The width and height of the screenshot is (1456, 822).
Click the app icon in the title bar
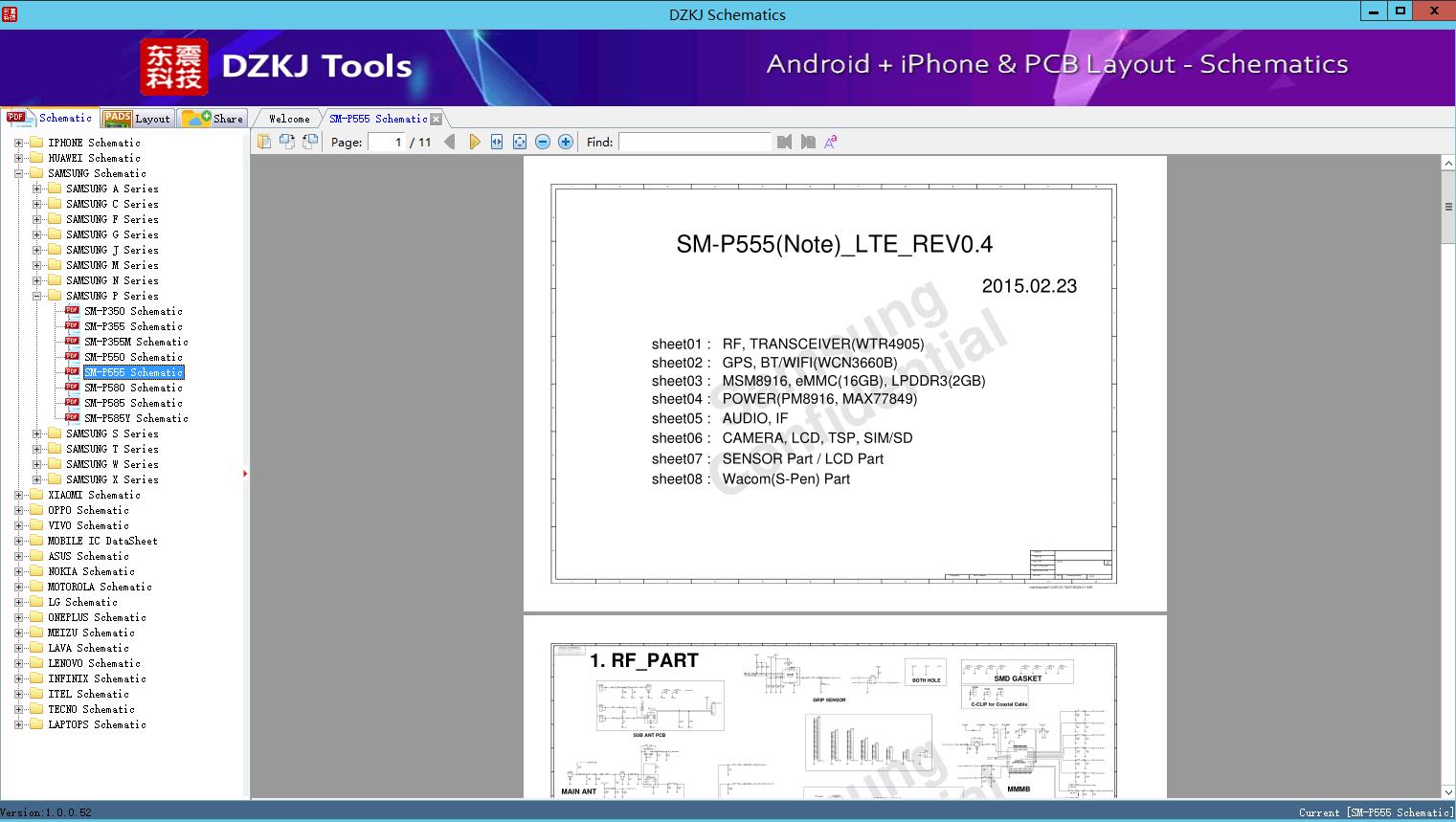[10, 13]
